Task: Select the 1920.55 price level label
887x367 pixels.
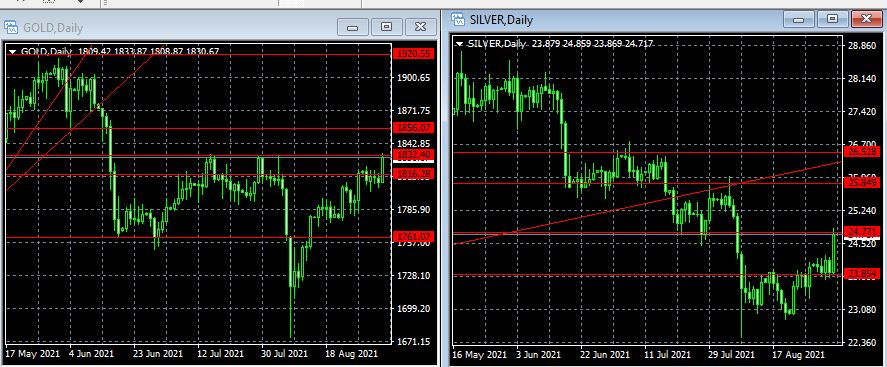Action: (413, 54)
